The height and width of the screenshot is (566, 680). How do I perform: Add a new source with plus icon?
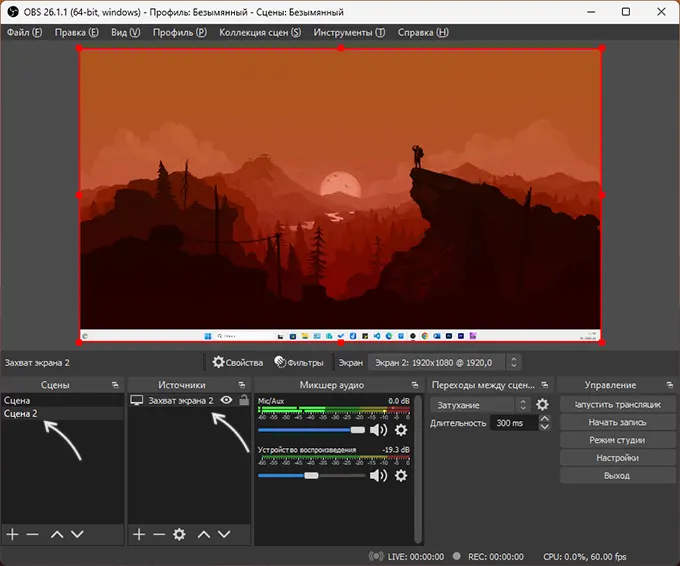point(139,535)
